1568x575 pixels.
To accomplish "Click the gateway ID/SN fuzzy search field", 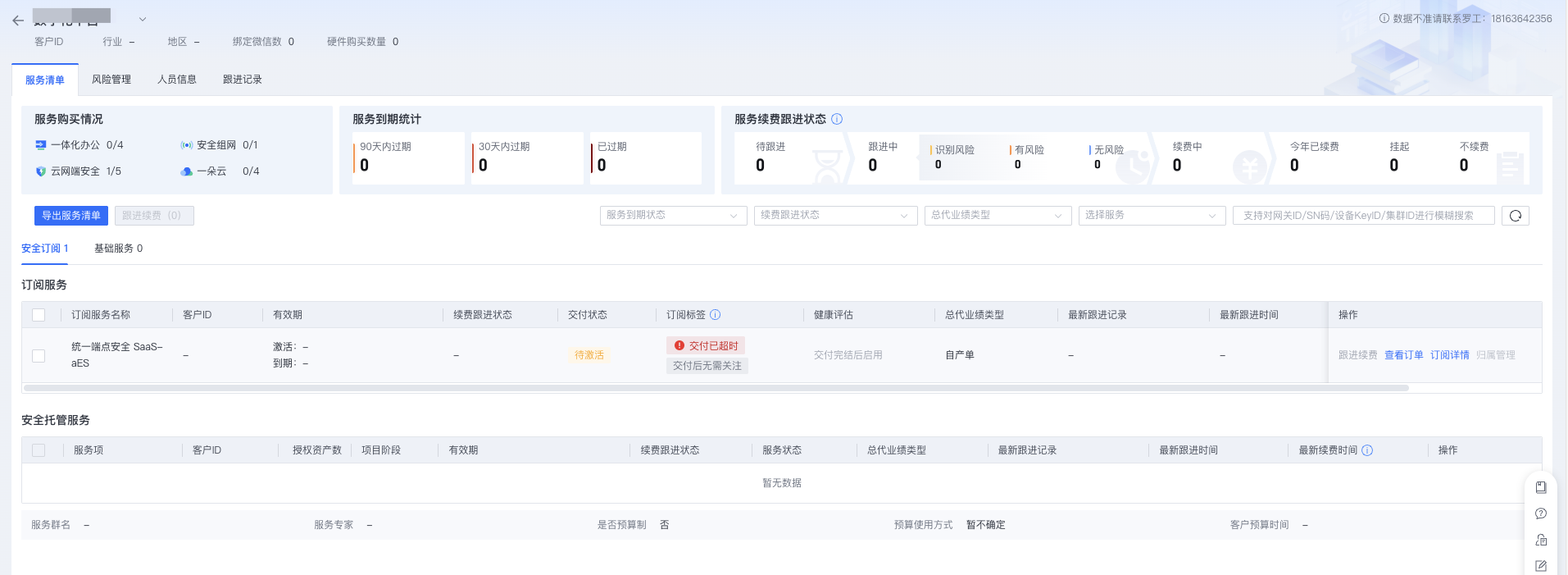I will point(1362,216).
